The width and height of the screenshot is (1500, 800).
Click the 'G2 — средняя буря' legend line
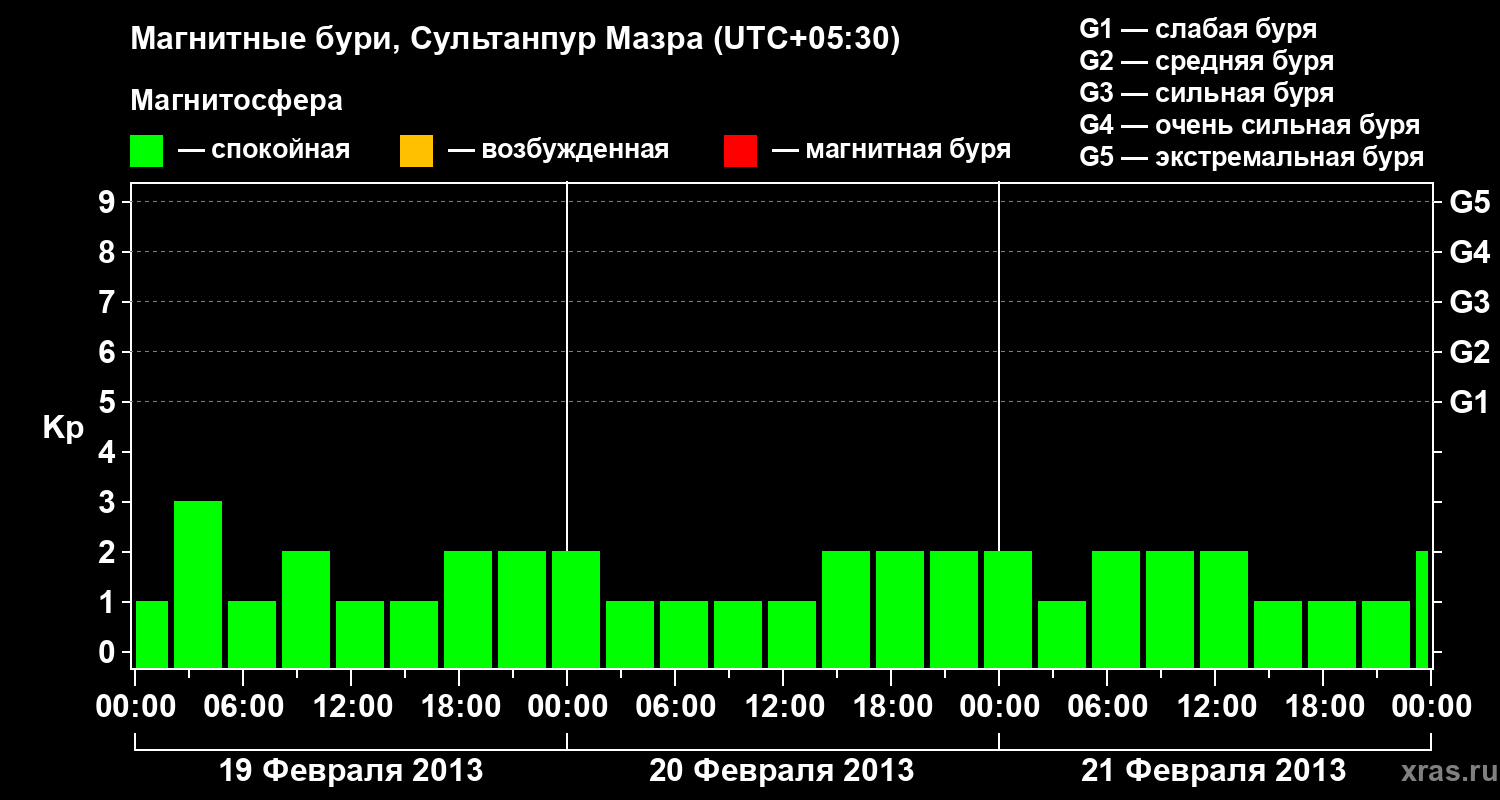1206,61
